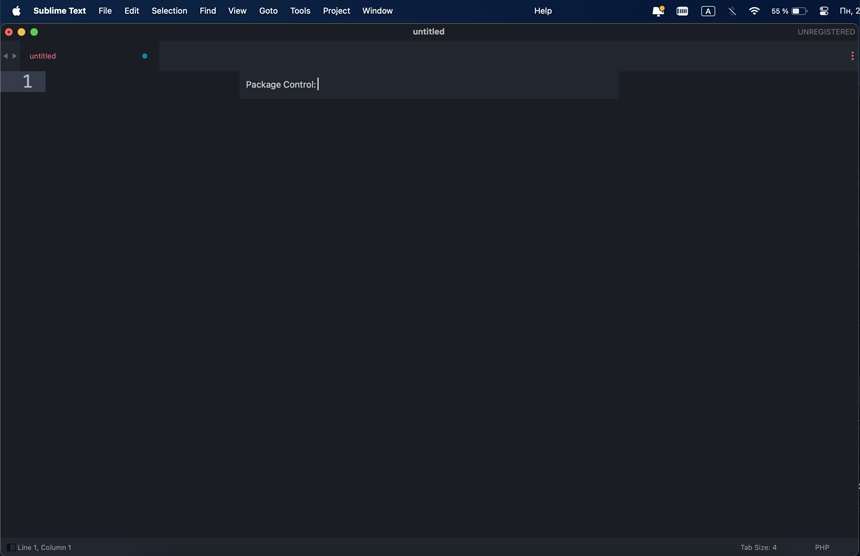Viewport: 860px width, 556px height.
Task: Focus the Package Control command palette input
Action: 429,84
